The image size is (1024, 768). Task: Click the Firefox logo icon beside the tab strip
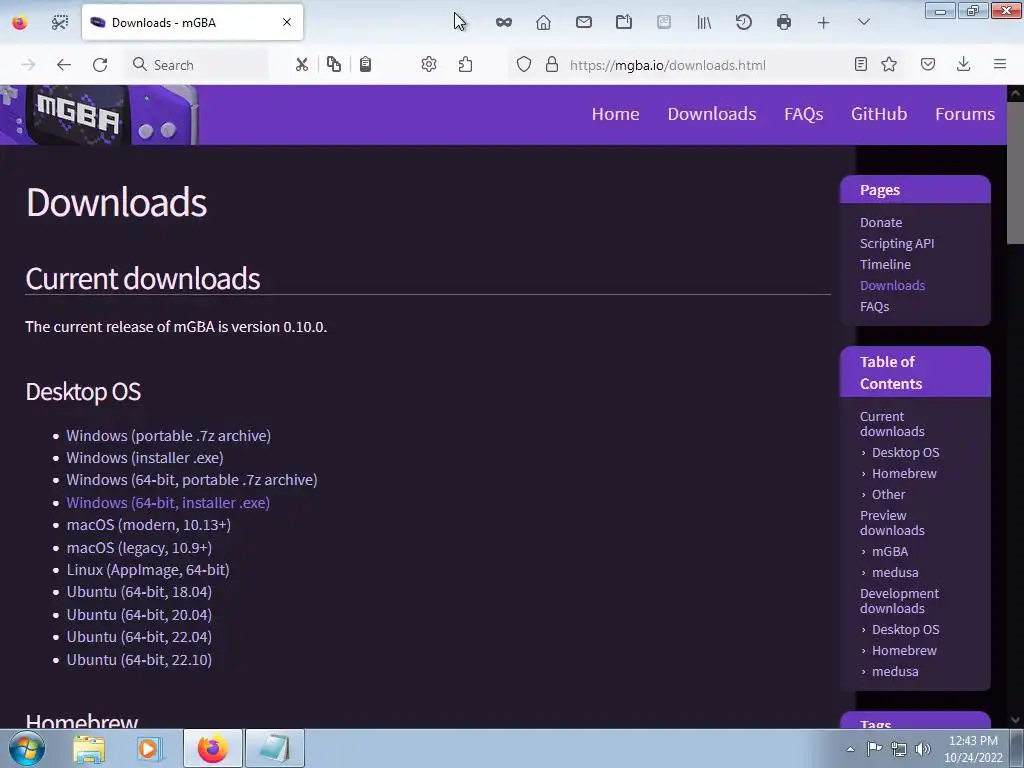pyautogui.click(x=20, y=23)
